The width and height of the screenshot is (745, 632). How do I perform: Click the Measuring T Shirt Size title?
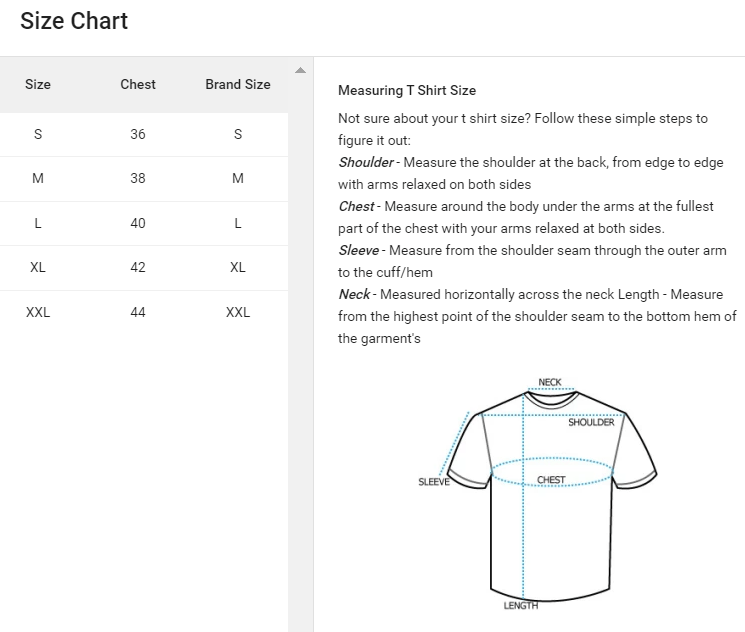click(x=407, y=91)
